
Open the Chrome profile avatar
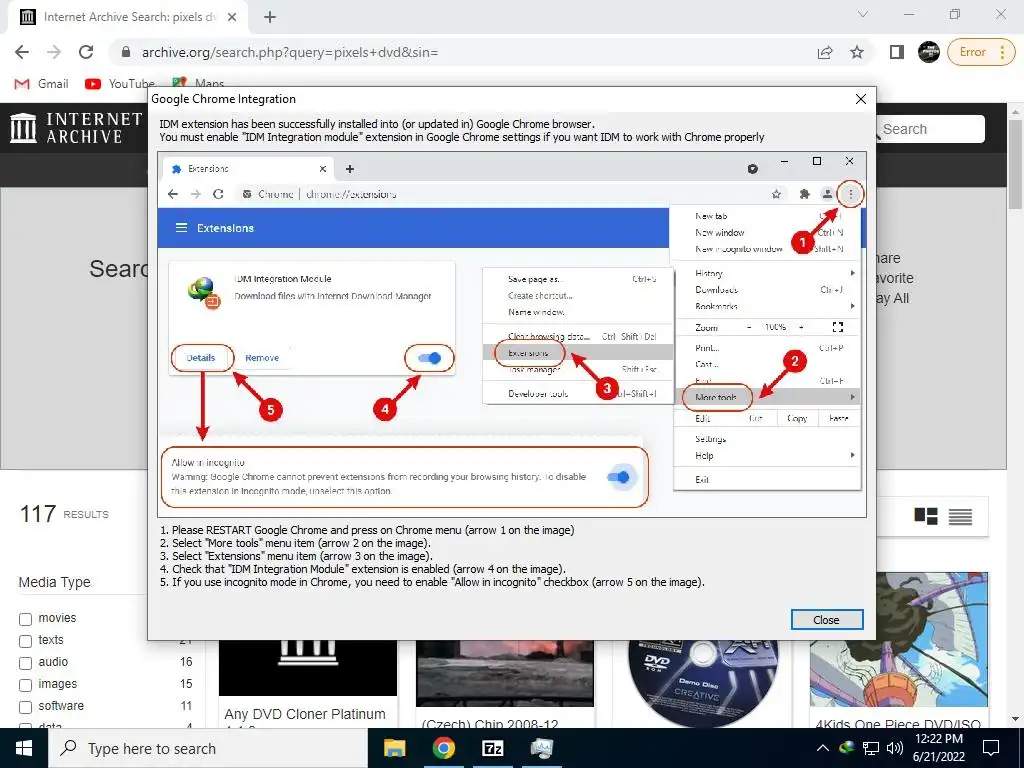929,52
